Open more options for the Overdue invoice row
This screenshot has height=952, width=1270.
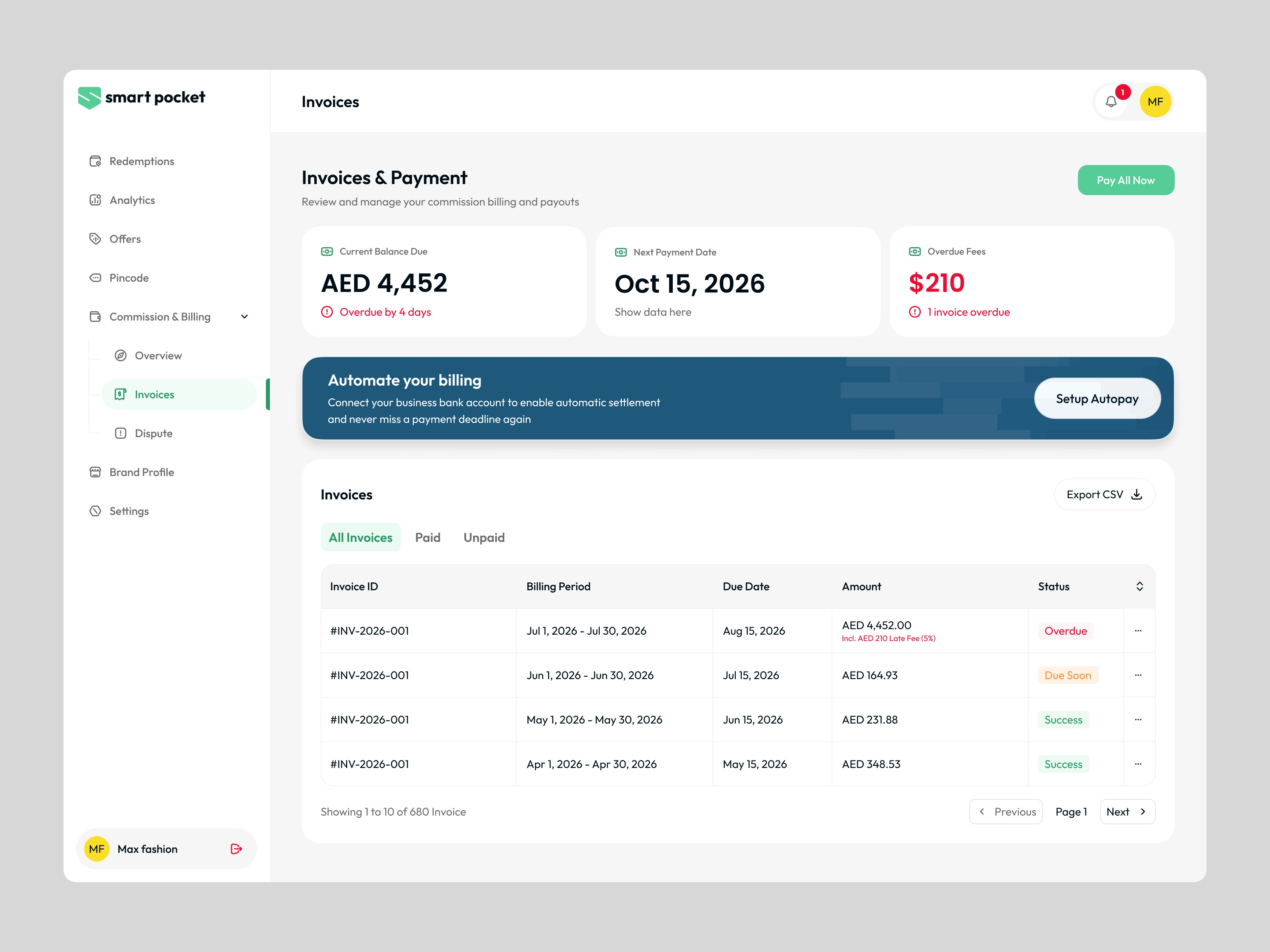click(1138, 631)
